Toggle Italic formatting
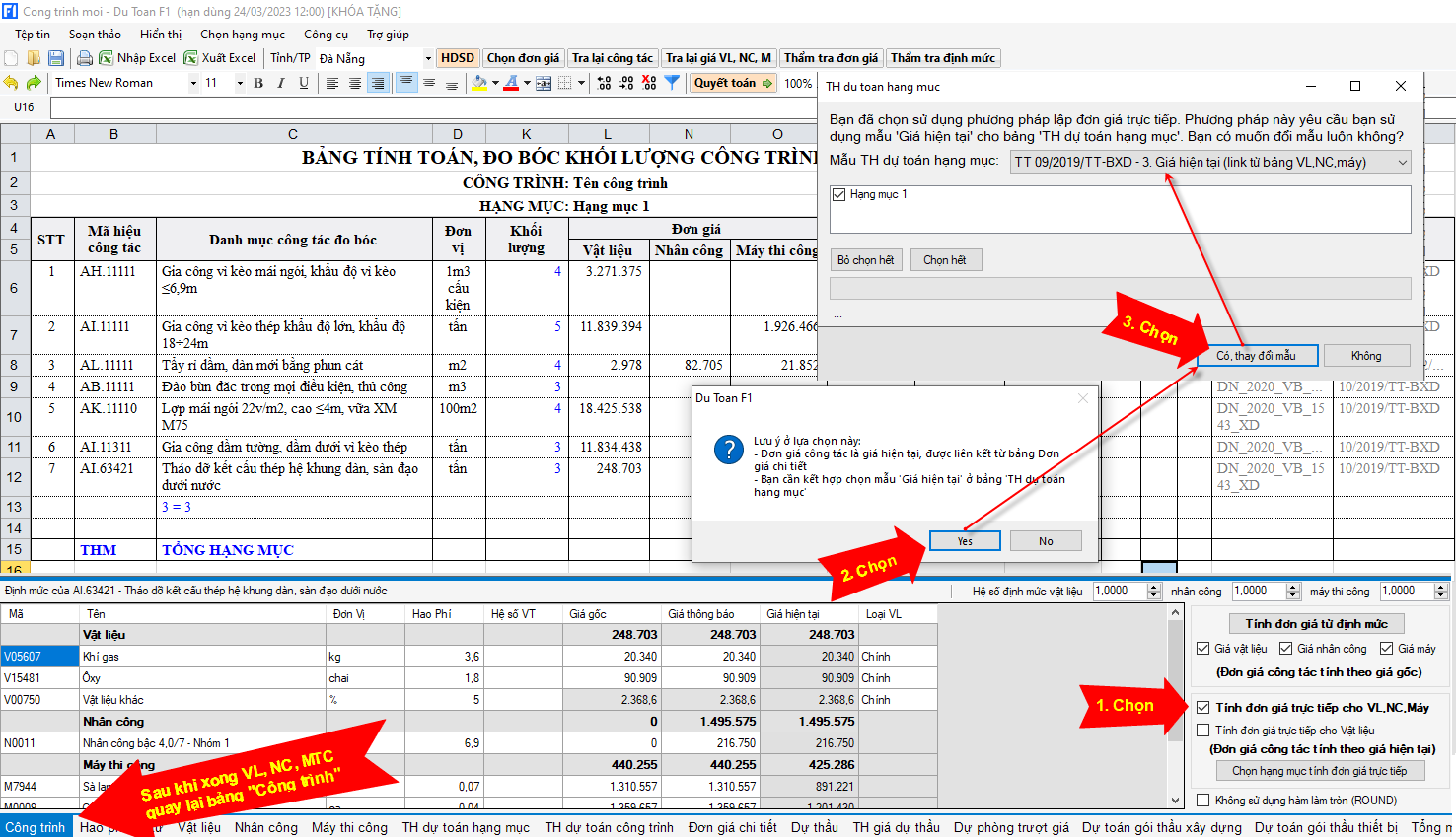 click(281, 83)
